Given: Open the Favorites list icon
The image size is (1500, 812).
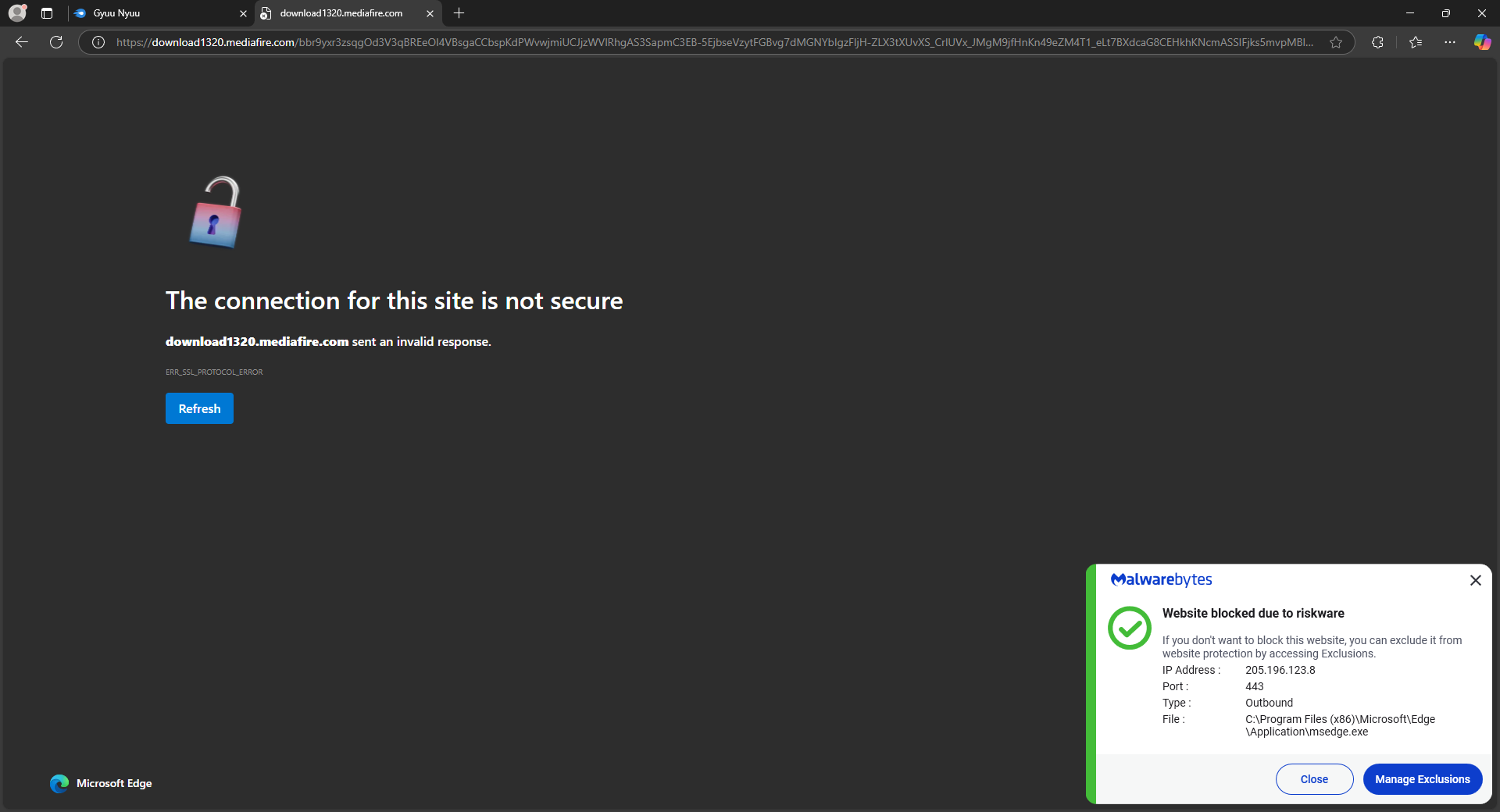Looking at the screenshot, I should click(1416, 42).
